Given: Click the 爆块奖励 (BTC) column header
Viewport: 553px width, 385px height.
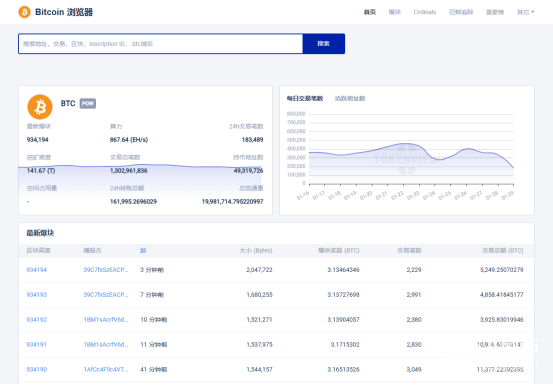Looking at the screenshot, I should pyautogui.click(x=339, y=250).
